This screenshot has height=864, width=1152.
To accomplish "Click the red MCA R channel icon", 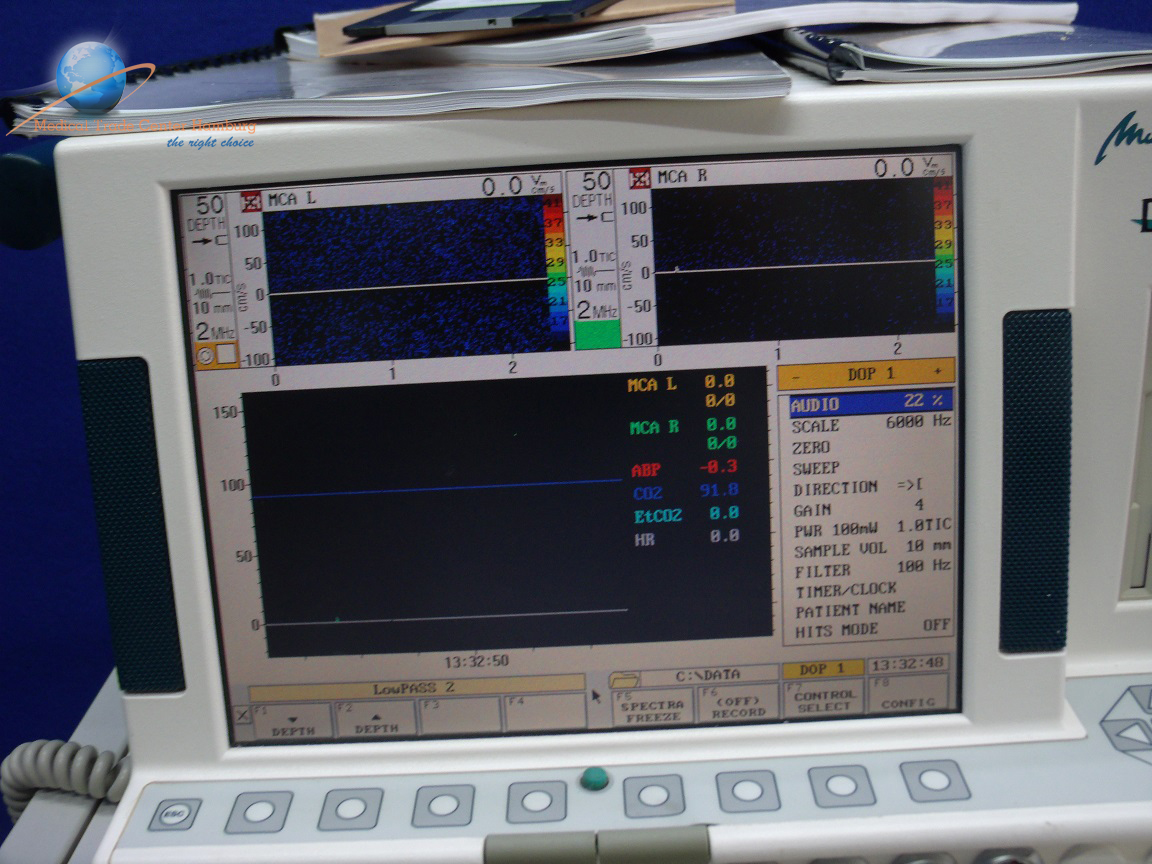I will coord(640,179).
